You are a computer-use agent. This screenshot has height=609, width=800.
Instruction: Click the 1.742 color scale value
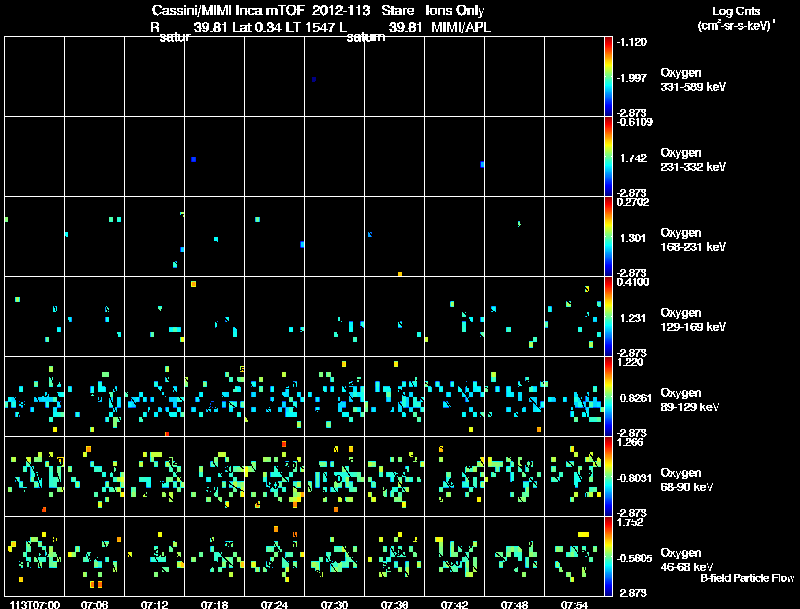pos(633,158)
